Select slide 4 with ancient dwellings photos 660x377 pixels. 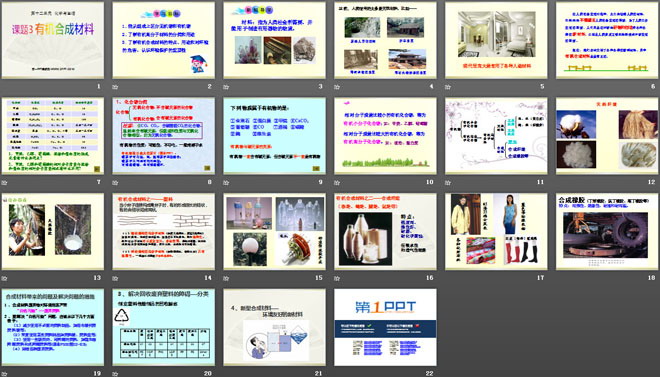click(x=385, y=40)
